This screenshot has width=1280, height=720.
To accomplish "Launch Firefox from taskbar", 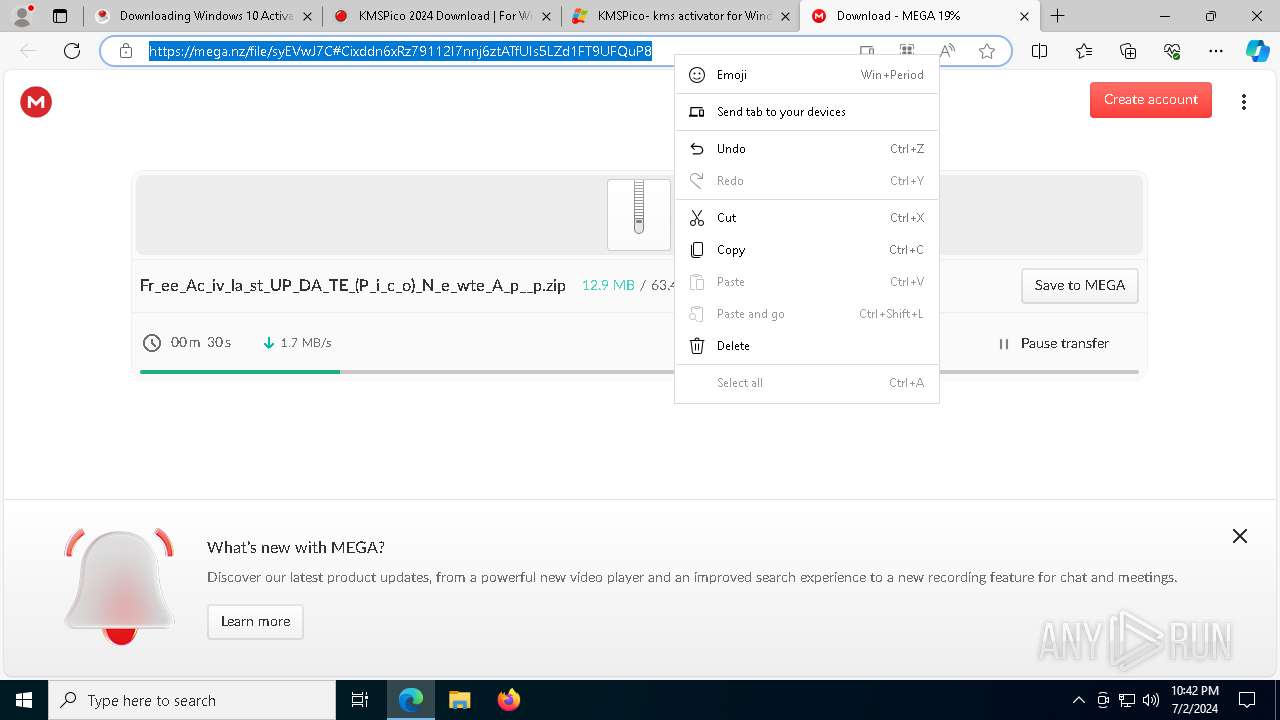I will (x=508, y=700).
